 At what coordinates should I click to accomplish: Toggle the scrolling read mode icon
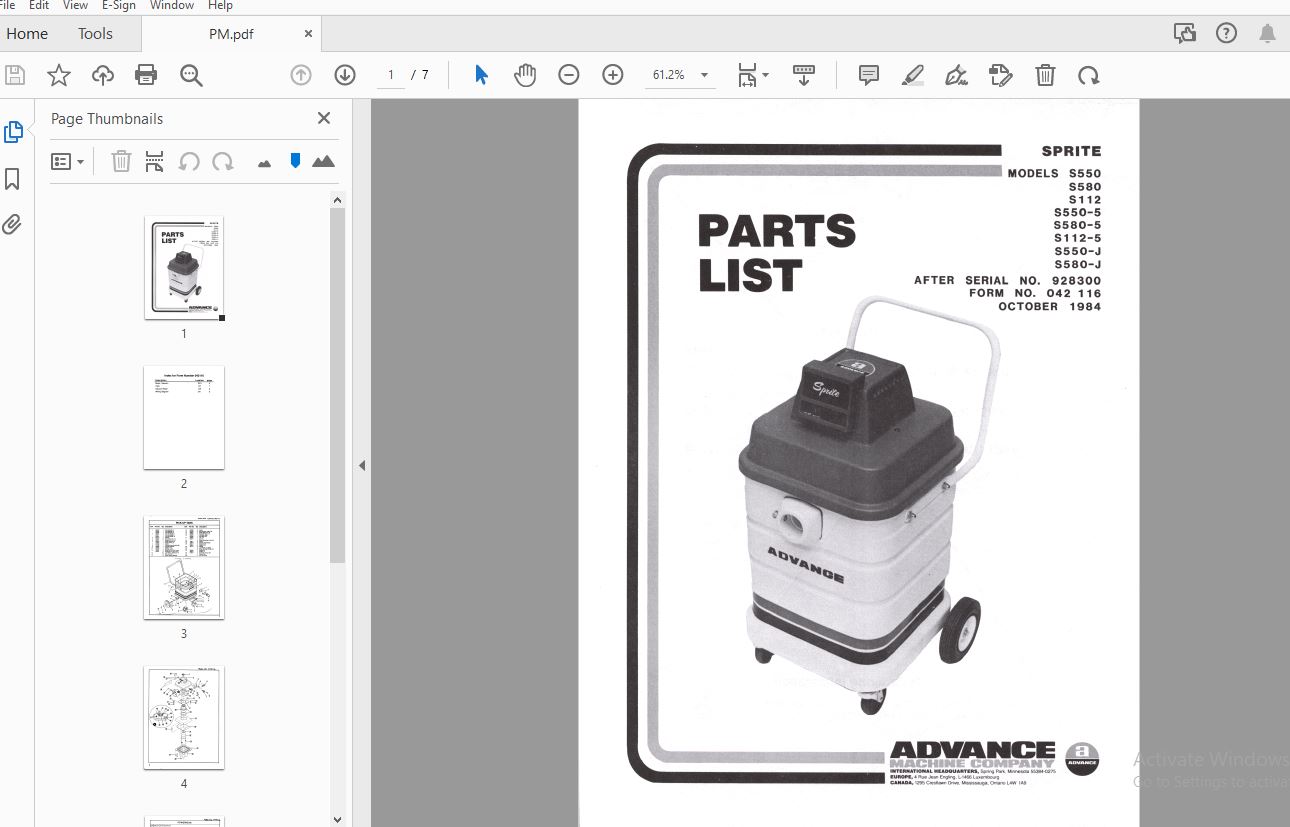[x=804, y=75]
